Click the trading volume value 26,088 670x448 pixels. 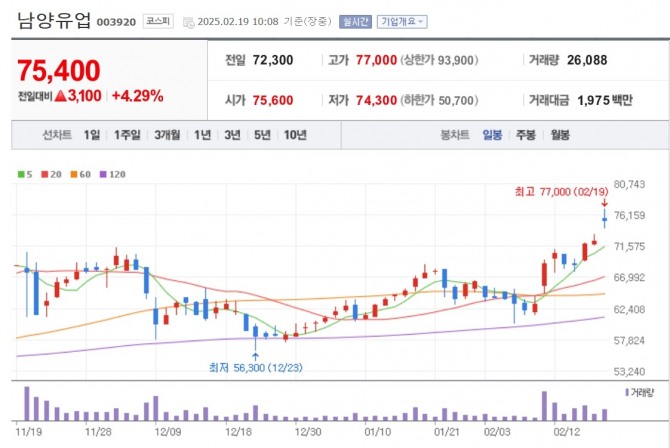(587, 60)
